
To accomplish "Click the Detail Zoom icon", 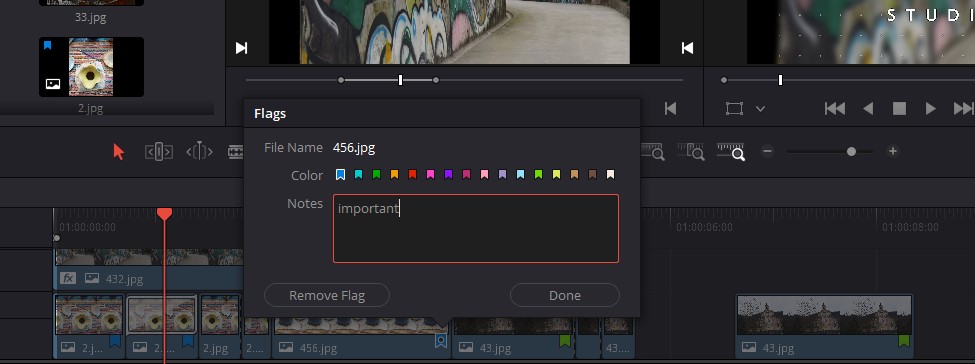I will pyautogui.click(x=691, y=151).
